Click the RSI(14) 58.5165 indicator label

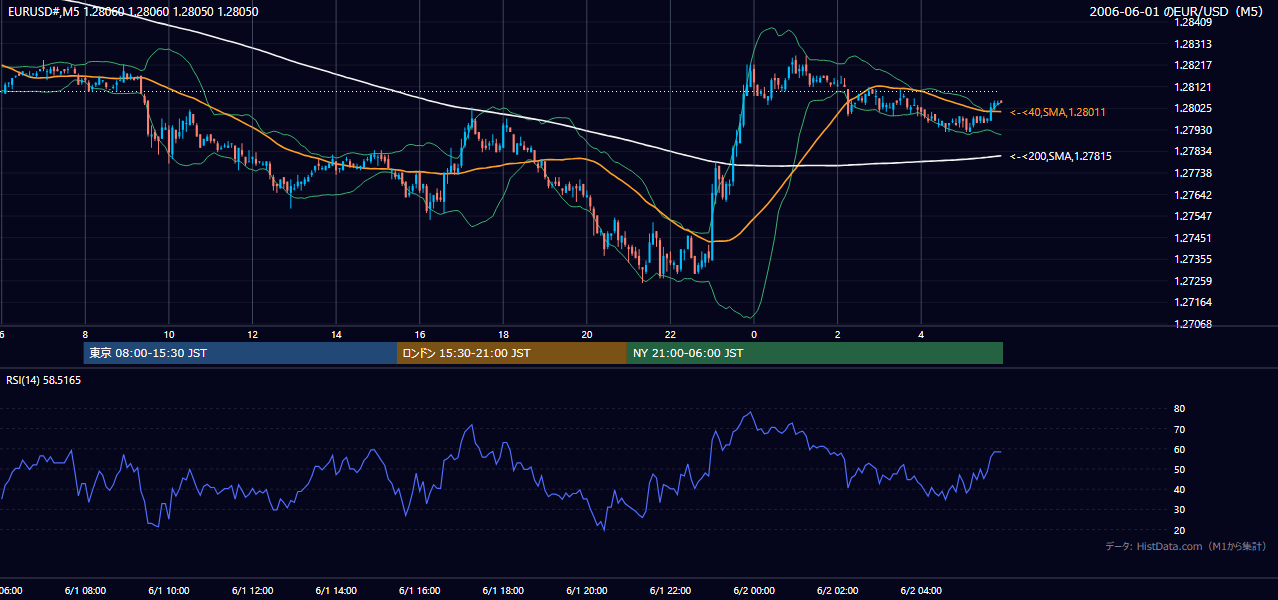pyautogui.click(x=44, y=380)
